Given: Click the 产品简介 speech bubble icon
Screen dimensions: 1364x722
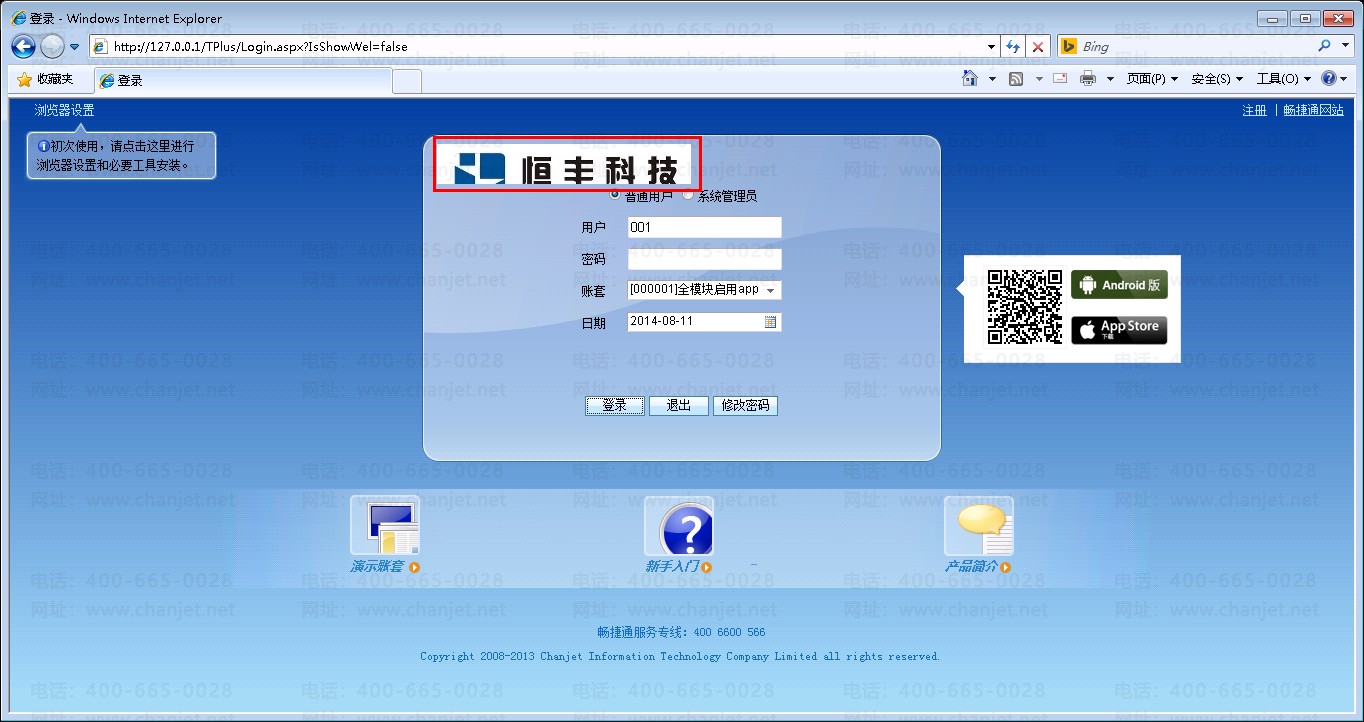Looking at the screenshot, I should coord(979,526).
